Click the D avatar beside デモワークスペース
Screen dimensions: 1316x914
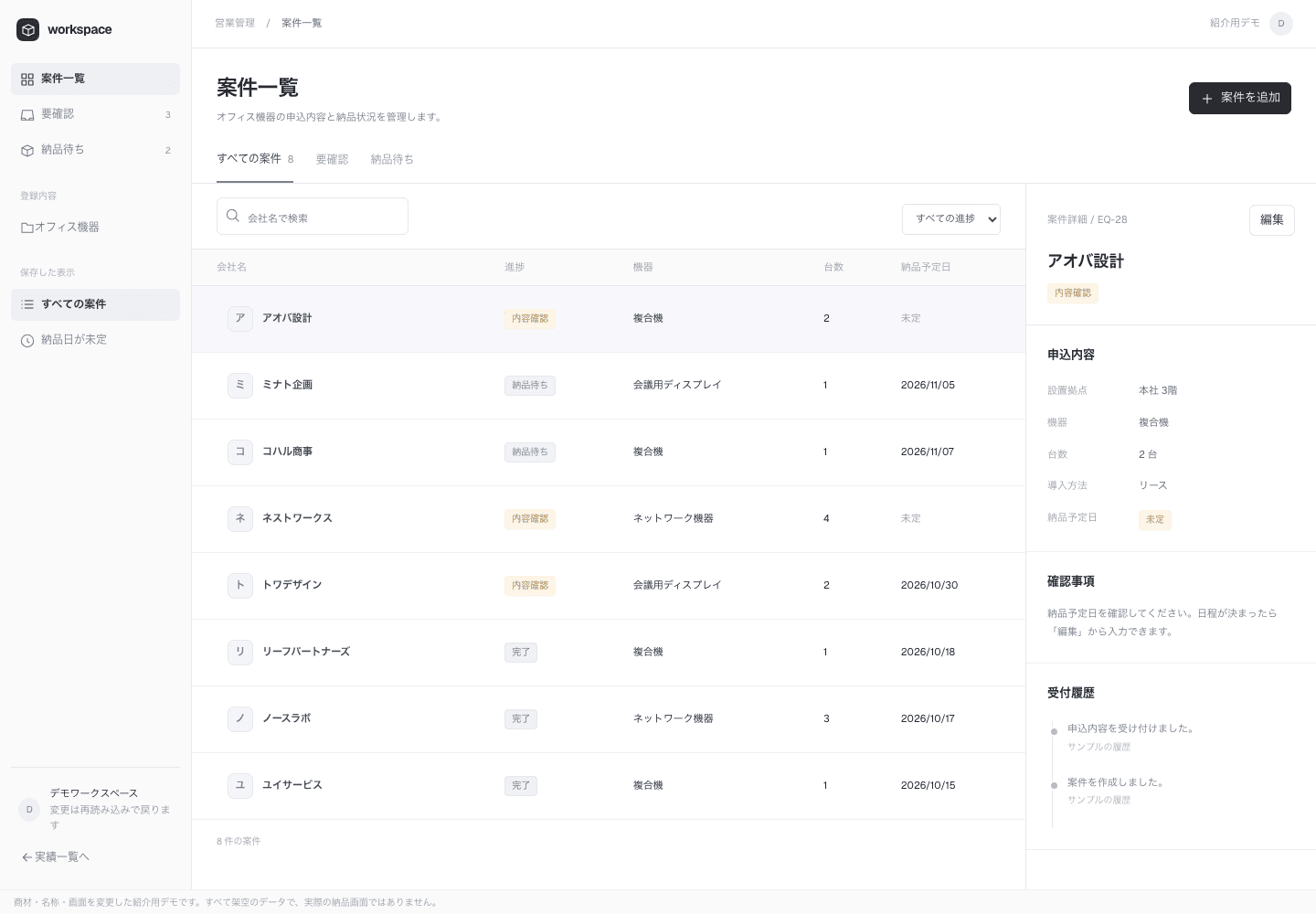click(29, 810)
